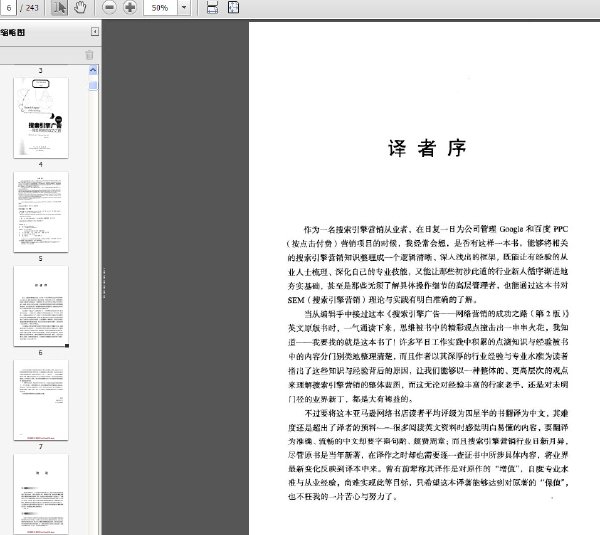Click the navigation pane splitter grip
Screen dimensions: 600x535
pos(104,283)
